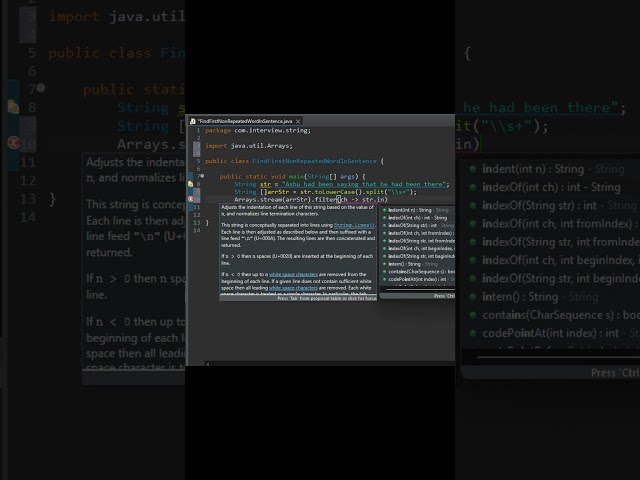The height and width of the screenshot is (480, 640).
Task: Click the Javadoc popup's 'click for focus' status bar
Action: pyautogui.click(x=326, y=298)
